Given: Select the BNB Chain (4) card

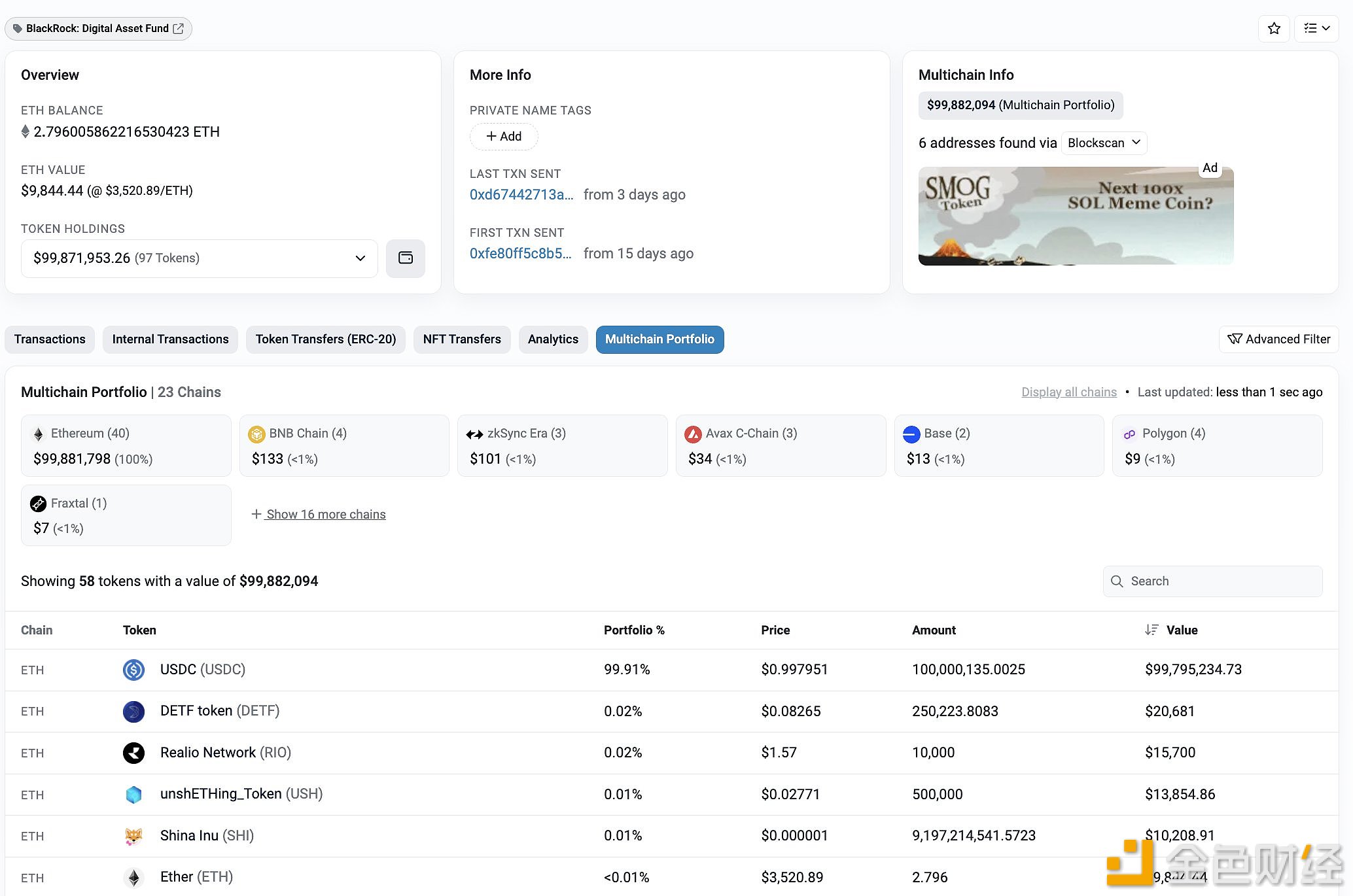Looking at the screenshot, I should click(x=344, y=445).
